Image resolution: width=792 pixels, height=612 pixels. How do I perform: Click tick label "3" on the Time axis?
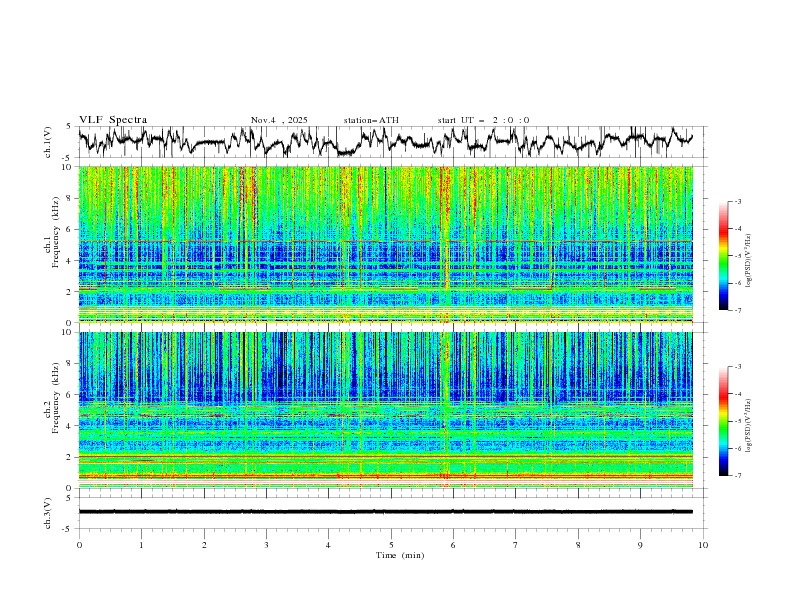266,545
